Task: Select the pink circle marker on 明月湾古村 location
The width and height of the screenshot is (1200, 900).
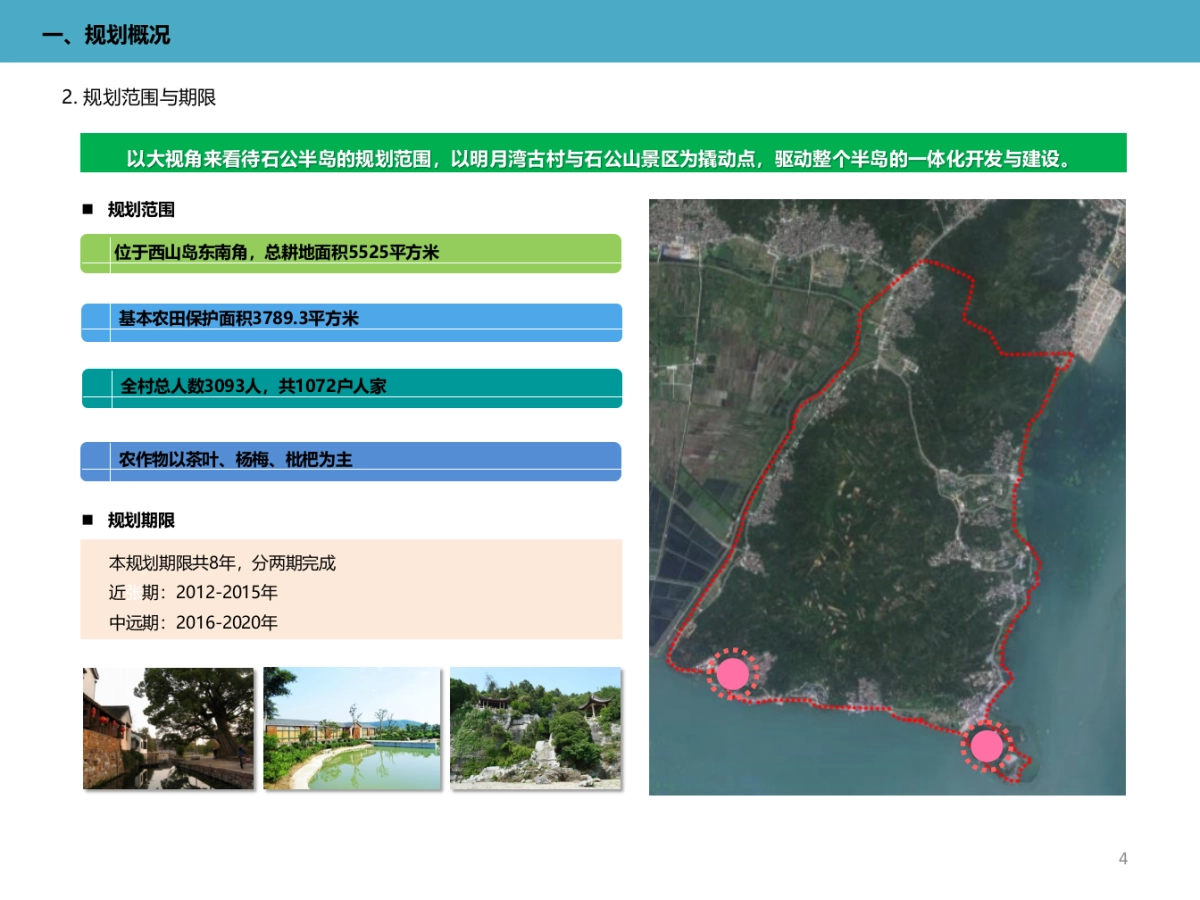Action: [x=733, y=674]
